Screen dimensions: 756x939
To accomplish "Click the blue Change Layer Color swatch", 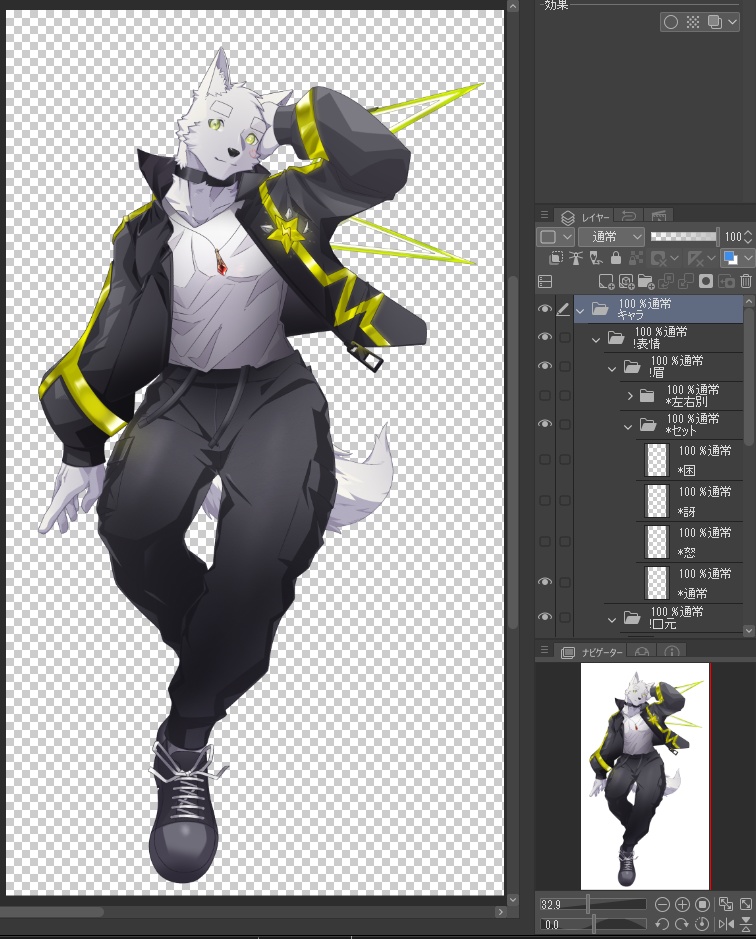I will click(730, 258).
